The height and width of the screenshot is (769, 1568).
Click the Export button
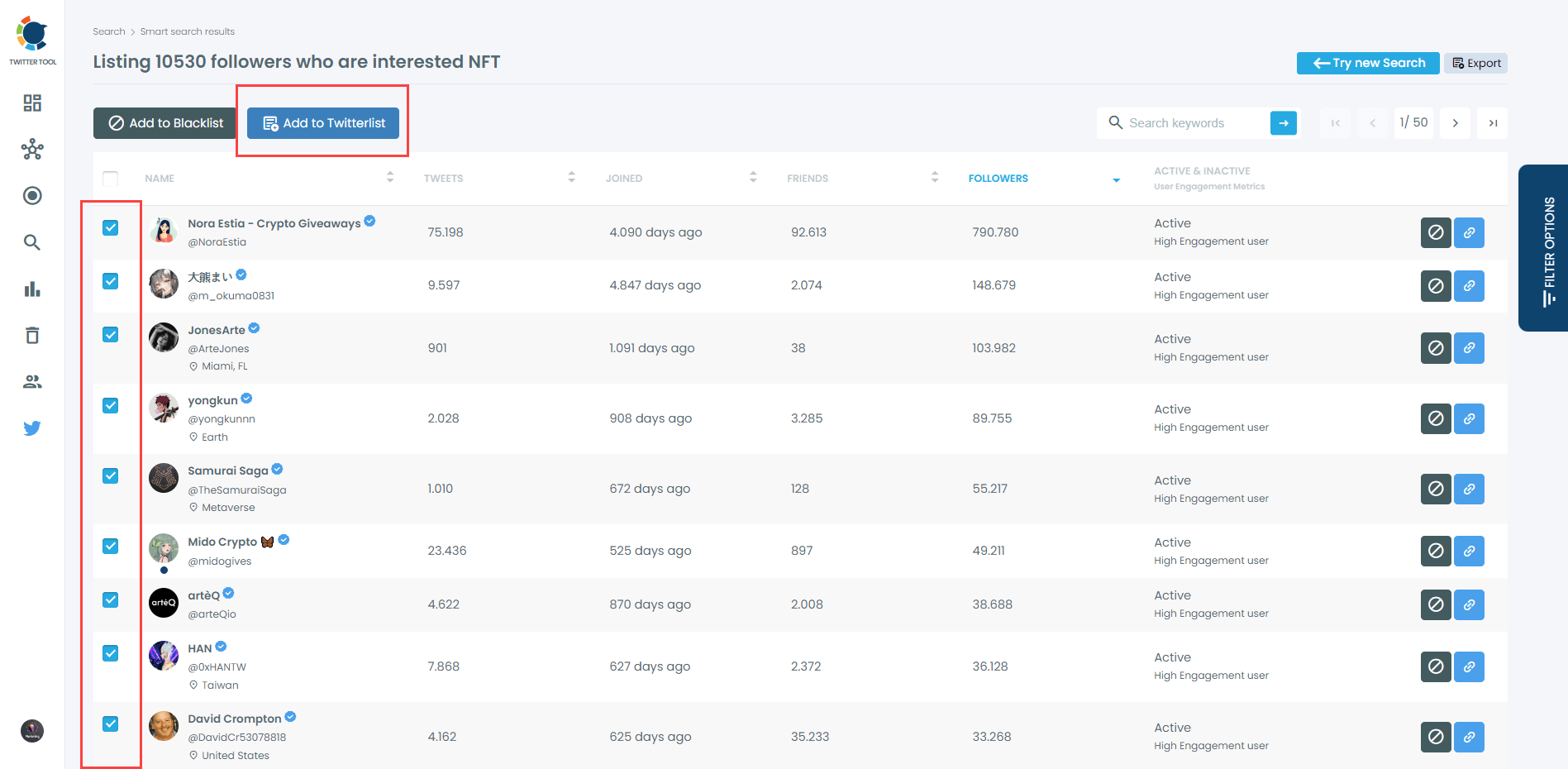coord(1475,64)
